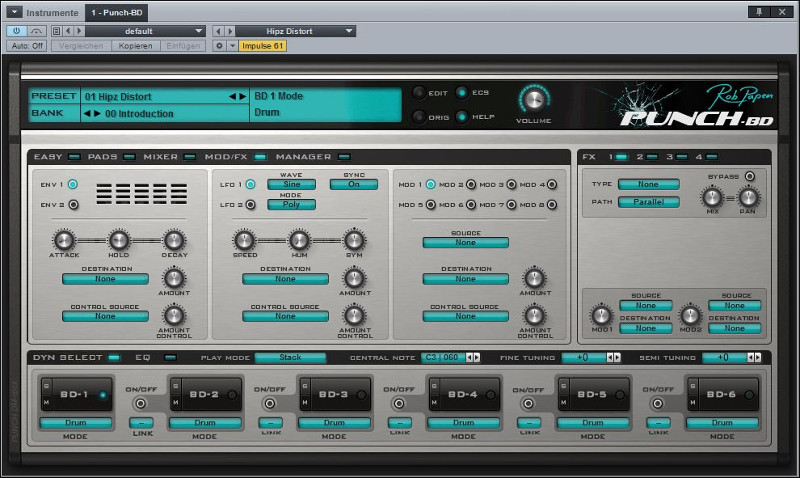The image size is (800, 478).
Task: Solo BD-3 with its S button
Action: [305, 386]
